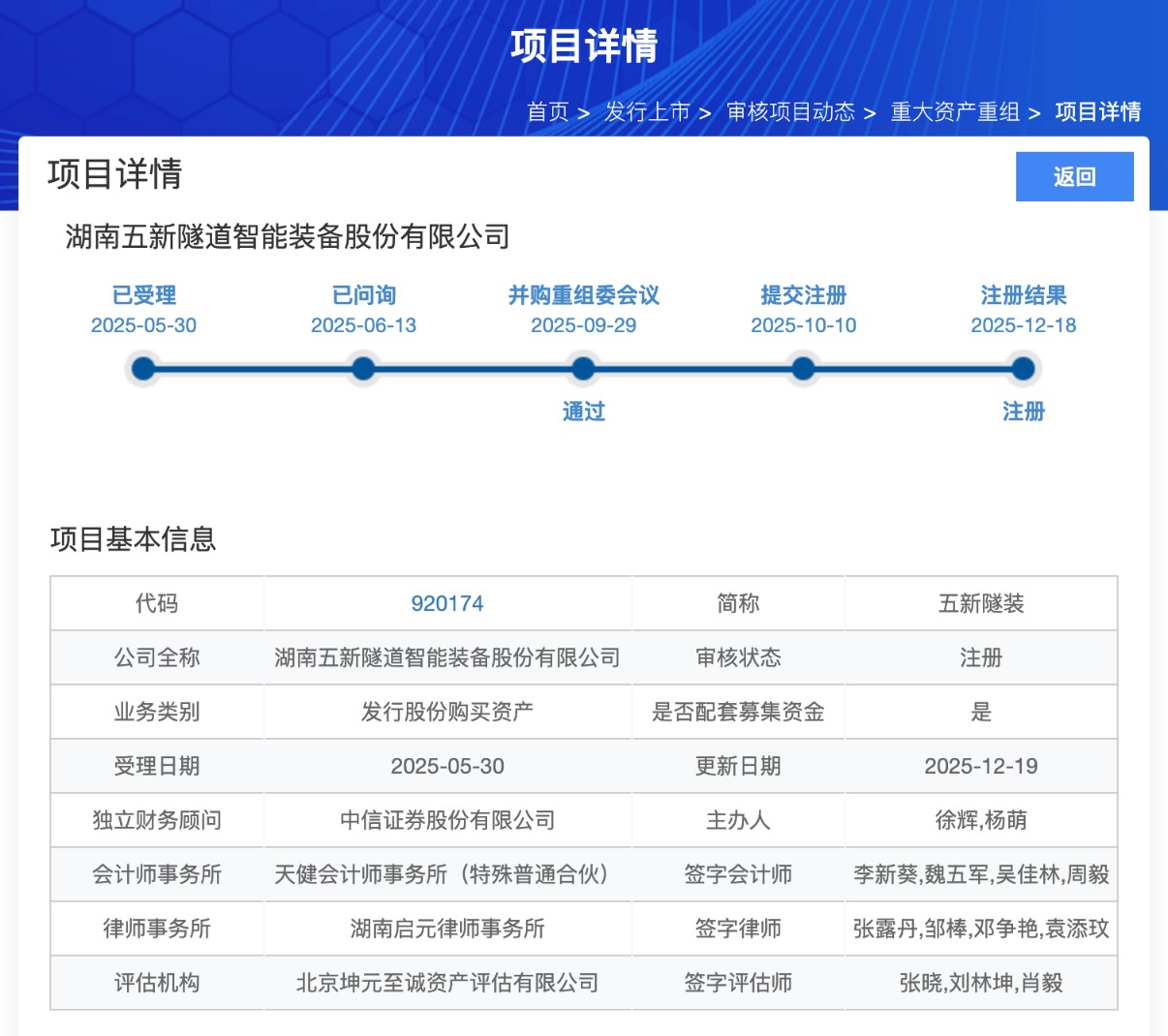Select the 已问询 timeline dot
The width and height of the screenshot is (1168, 1036).
[363, 369]
